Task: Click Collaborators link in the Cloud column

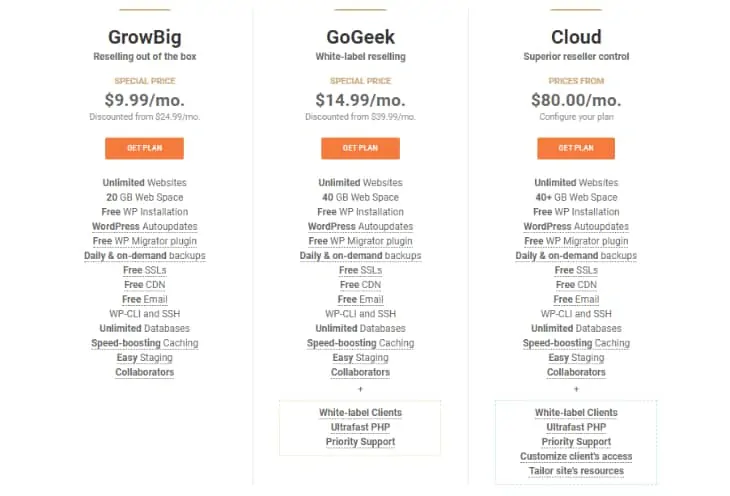Action: tap(576, 372)
